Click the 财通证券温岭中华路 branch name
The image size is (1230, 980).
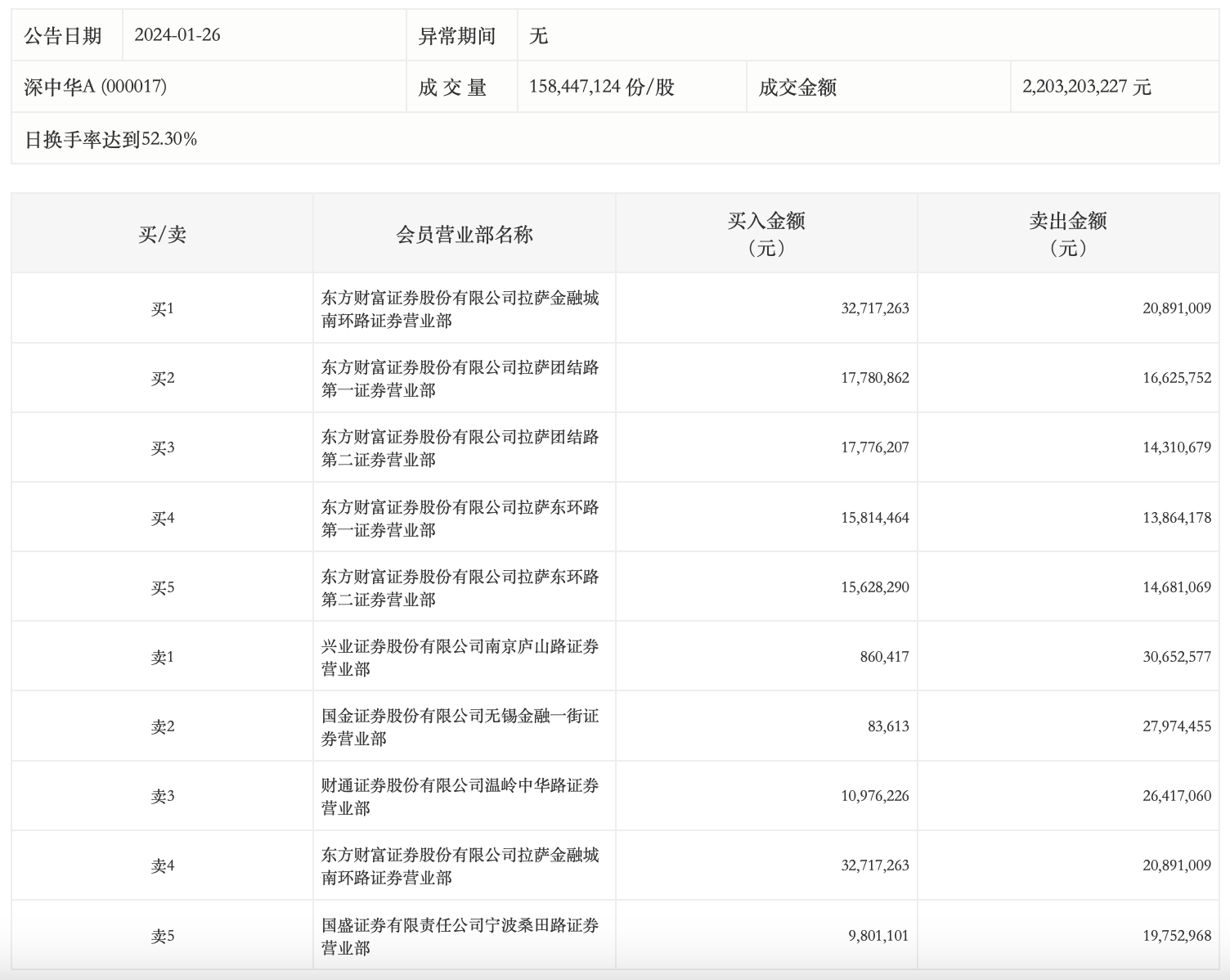(x=460, y=797)
